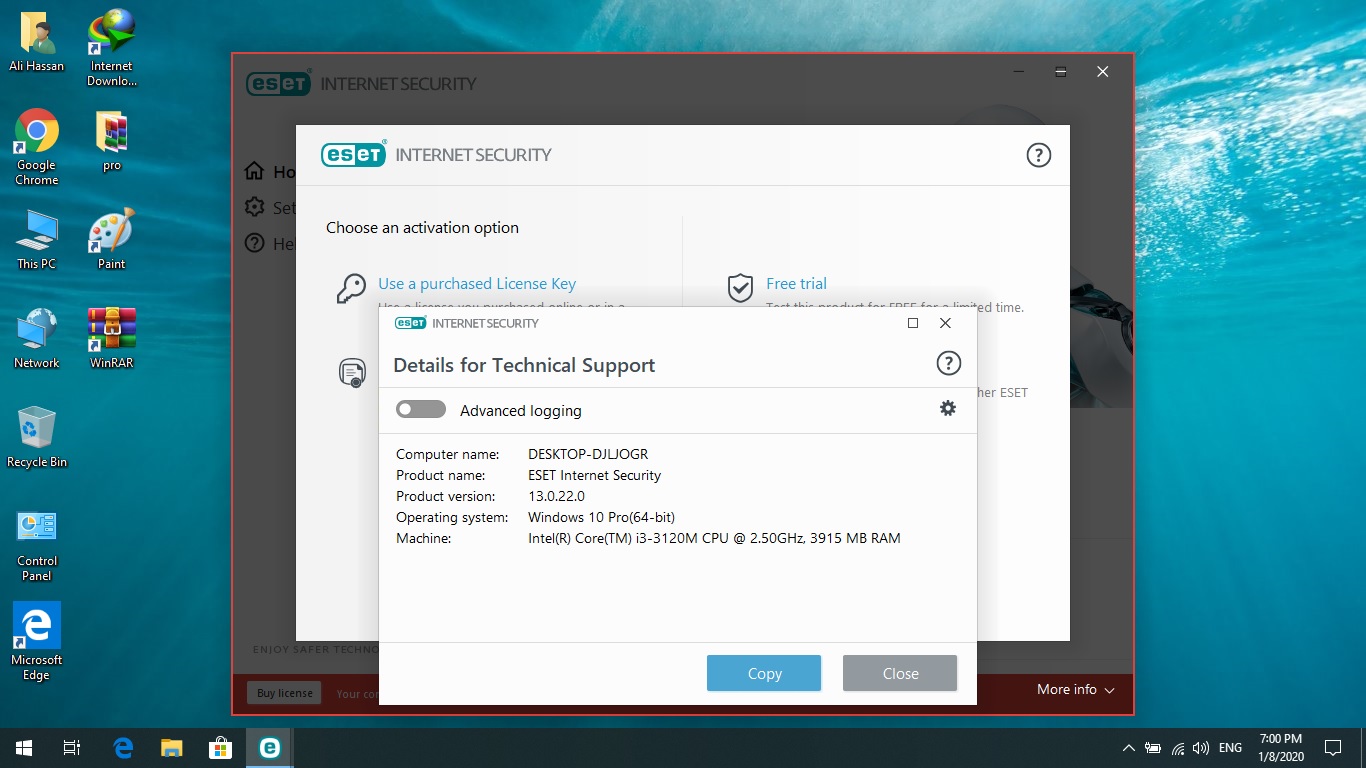The height and width of the screenshot is (768, 1366).
Task: Open the Windows Start menu
Action: (24, 748)
